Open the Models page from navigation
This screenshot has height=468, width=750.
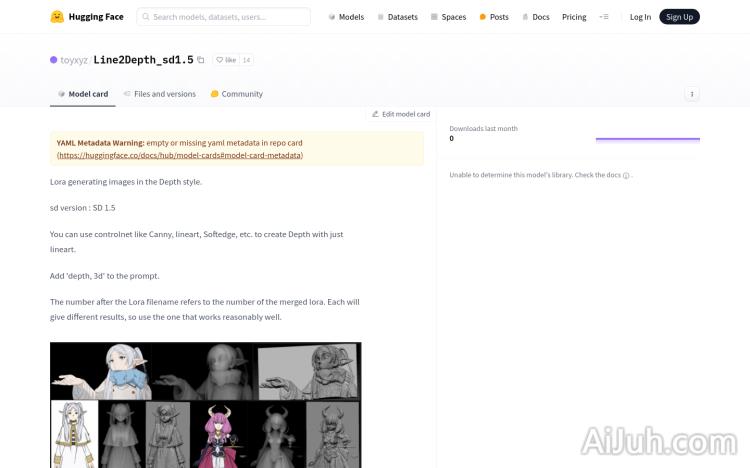[346, 17]
